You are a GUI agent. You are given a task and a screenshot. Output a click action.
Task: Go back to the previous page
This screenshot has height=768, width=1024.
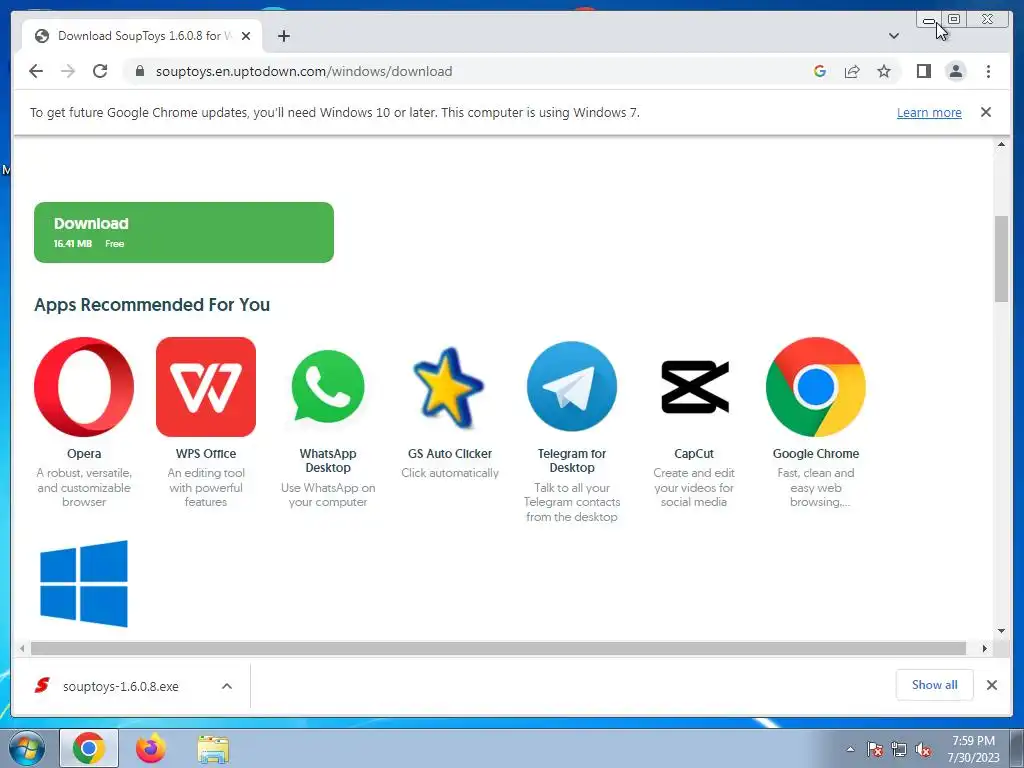click(x=36, y=71)
